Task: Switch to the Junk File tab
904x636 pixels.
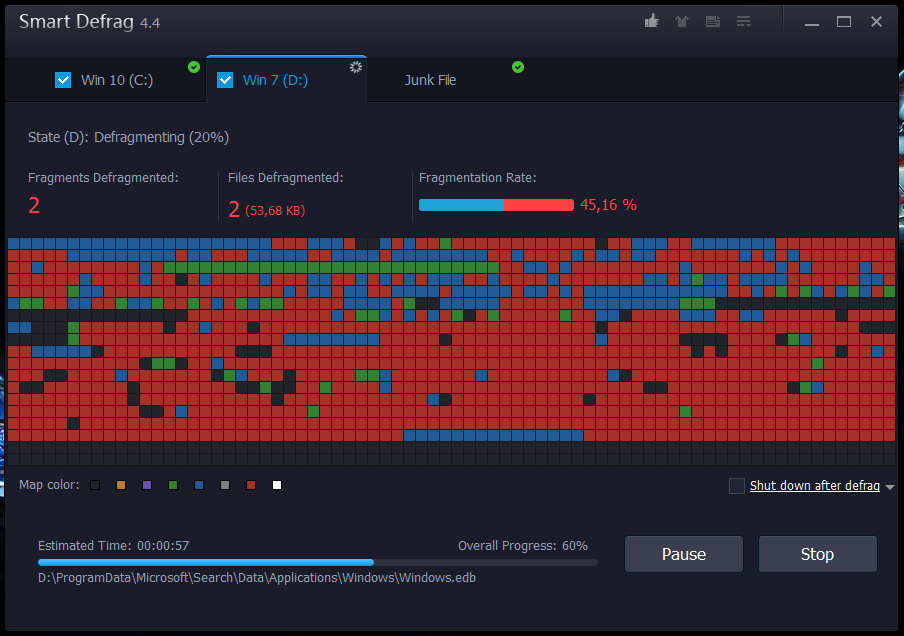Action: coord(430,80)
